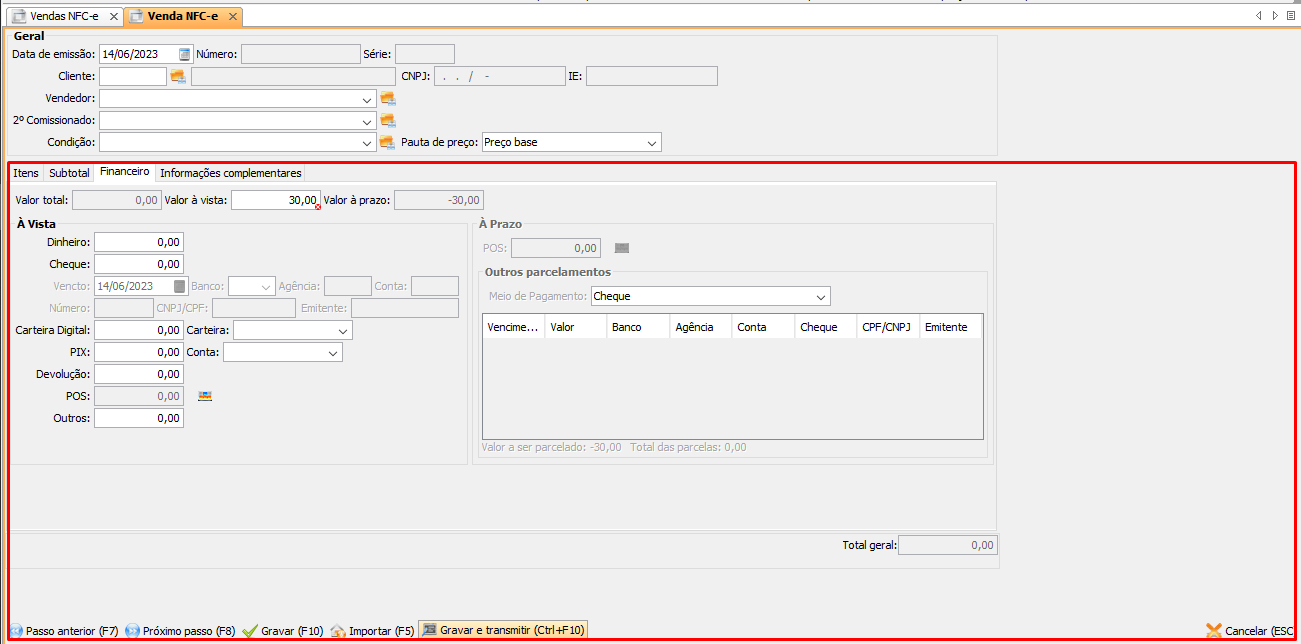Expand the PIX Conta dropdown
The image size is (1301, 644).
coord(333,353)
